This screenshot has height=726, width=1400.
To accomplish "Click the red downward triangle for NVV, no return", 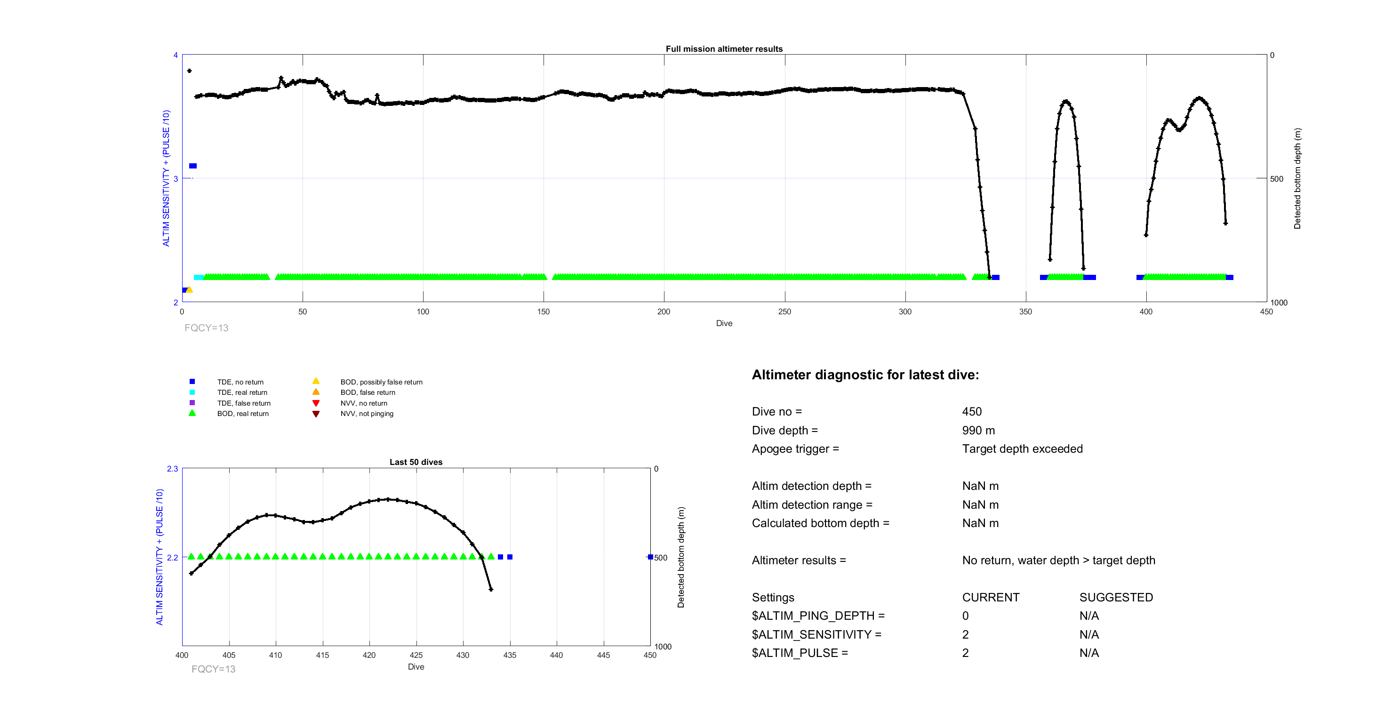I will point(316,403).
